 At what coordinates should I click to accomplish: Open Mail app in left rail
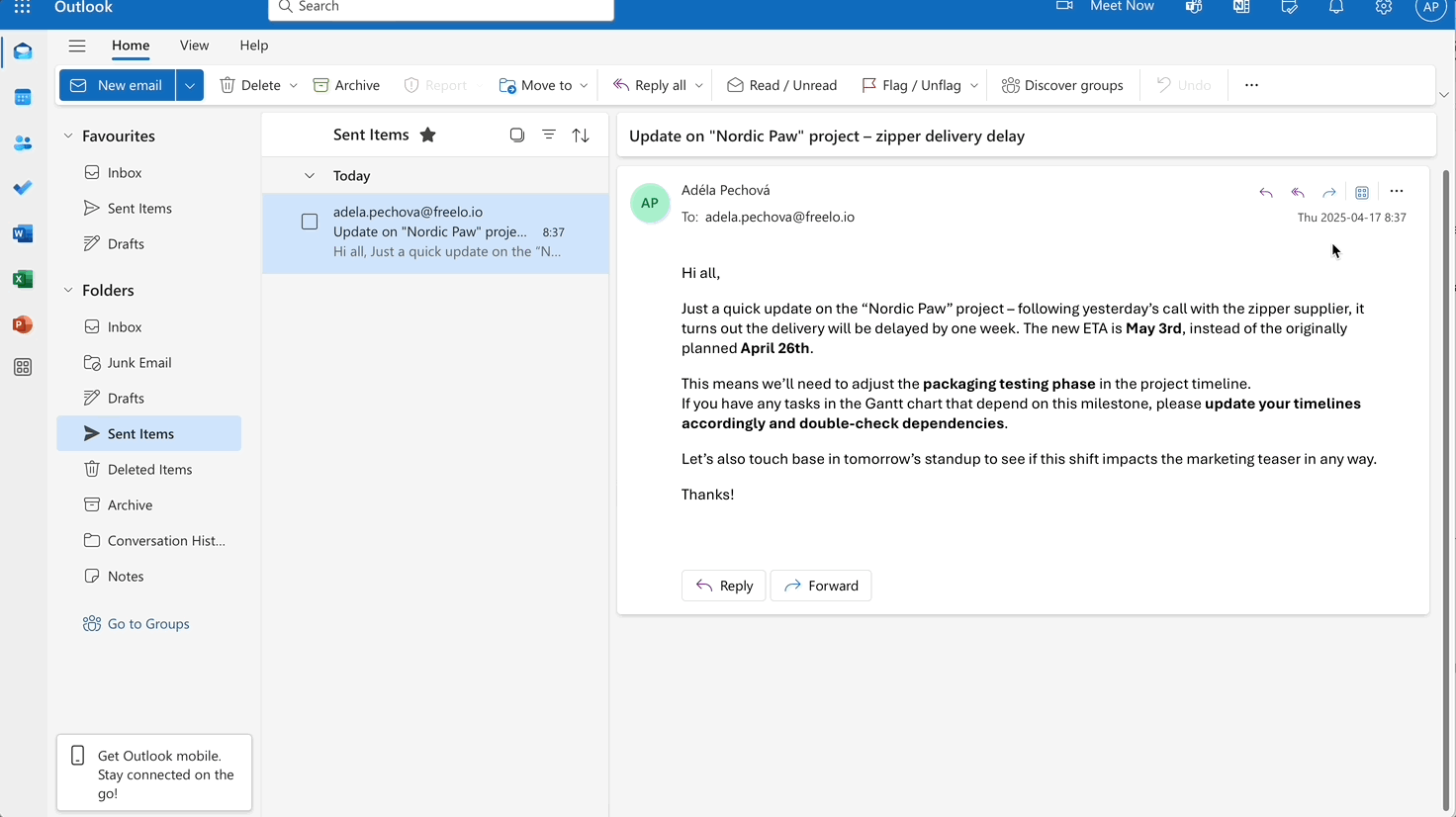coord(23,51)
